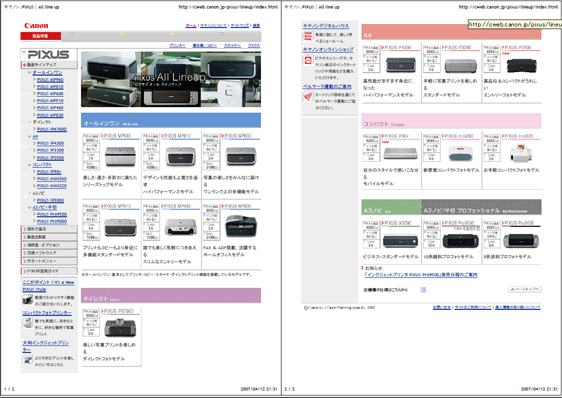562x398 pixels.
Task: Open PIXUS mini260 sidebar link
Action: click(x=52, y=179)
